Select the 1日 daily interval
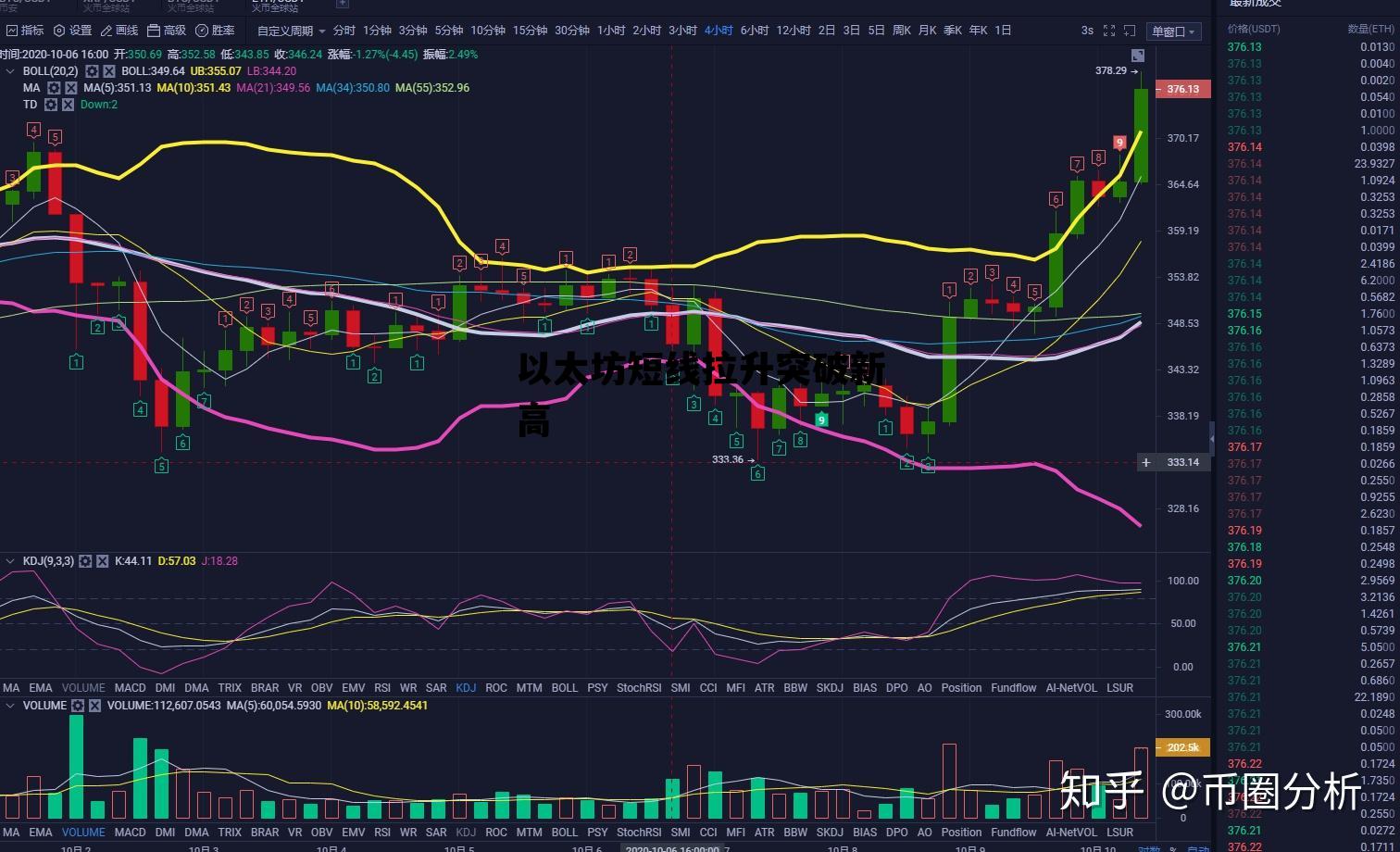 (x=1003, y=31)
